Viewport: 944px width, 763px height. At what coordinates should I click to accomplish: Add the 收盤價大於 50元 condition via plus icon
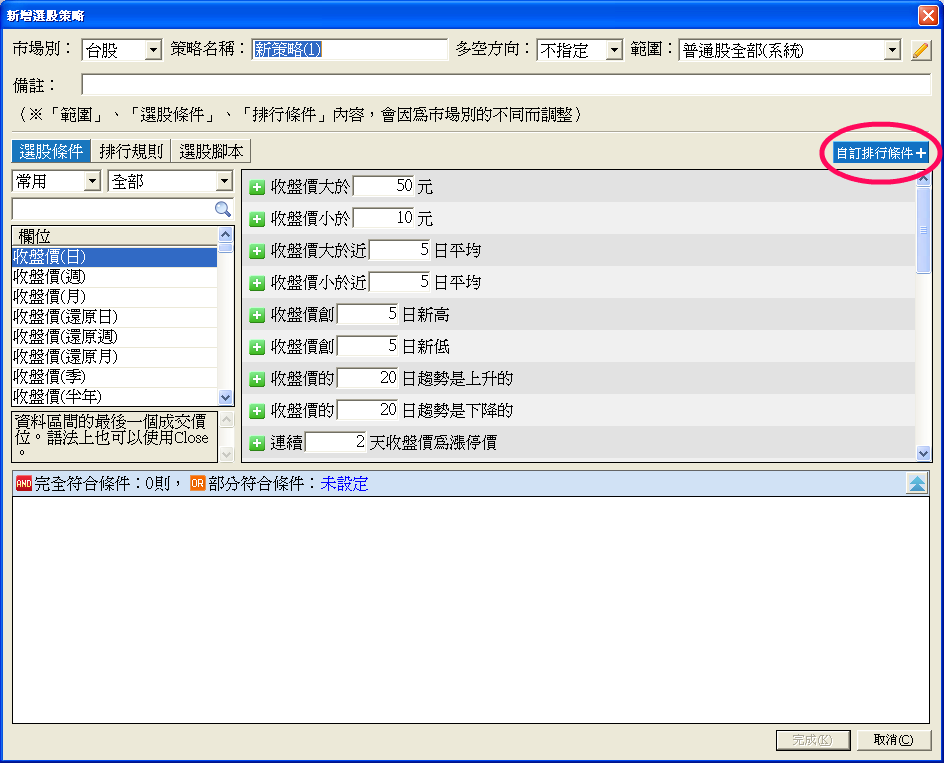tap(257, 187)
